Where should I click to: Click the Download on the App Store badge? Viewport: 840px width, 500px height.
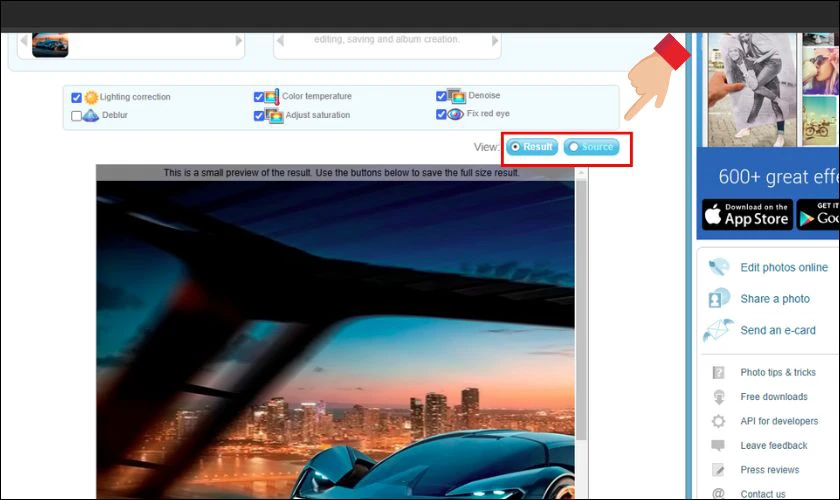tap(747, 214)
